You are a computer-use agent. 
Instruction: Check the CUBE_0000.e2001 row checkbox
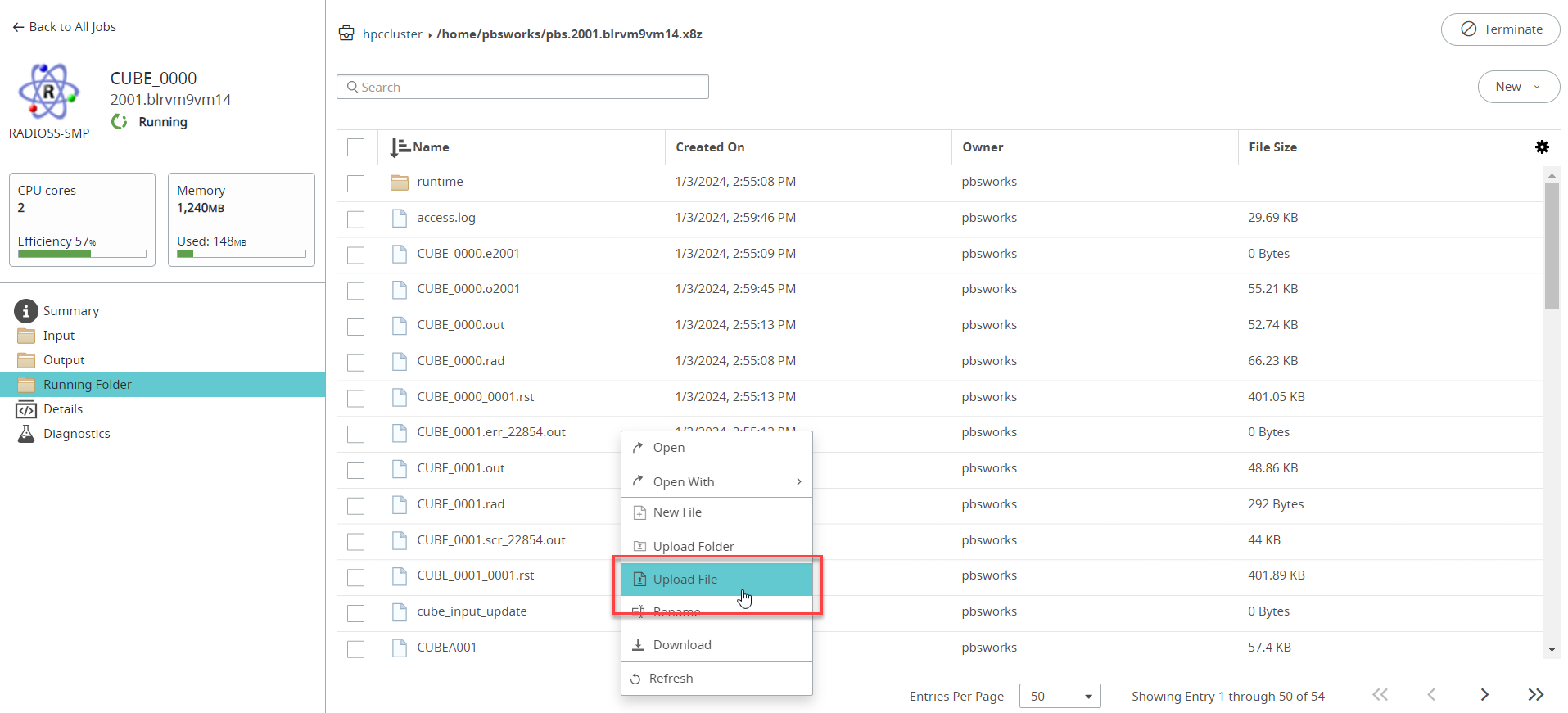355,255
